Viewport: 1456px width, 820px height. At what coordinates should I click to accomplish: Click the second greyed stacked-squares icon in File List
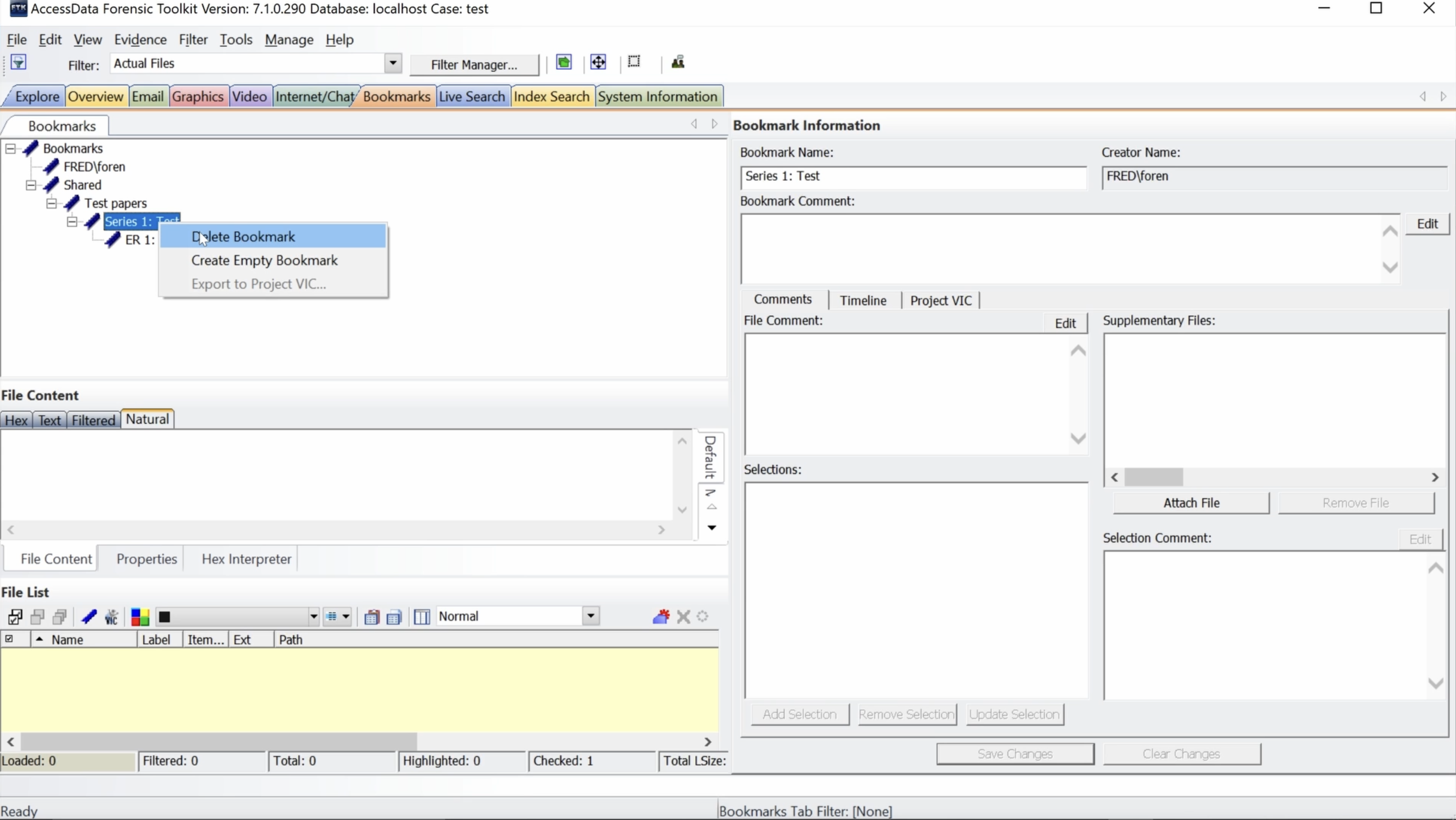[x=60, y=617]
